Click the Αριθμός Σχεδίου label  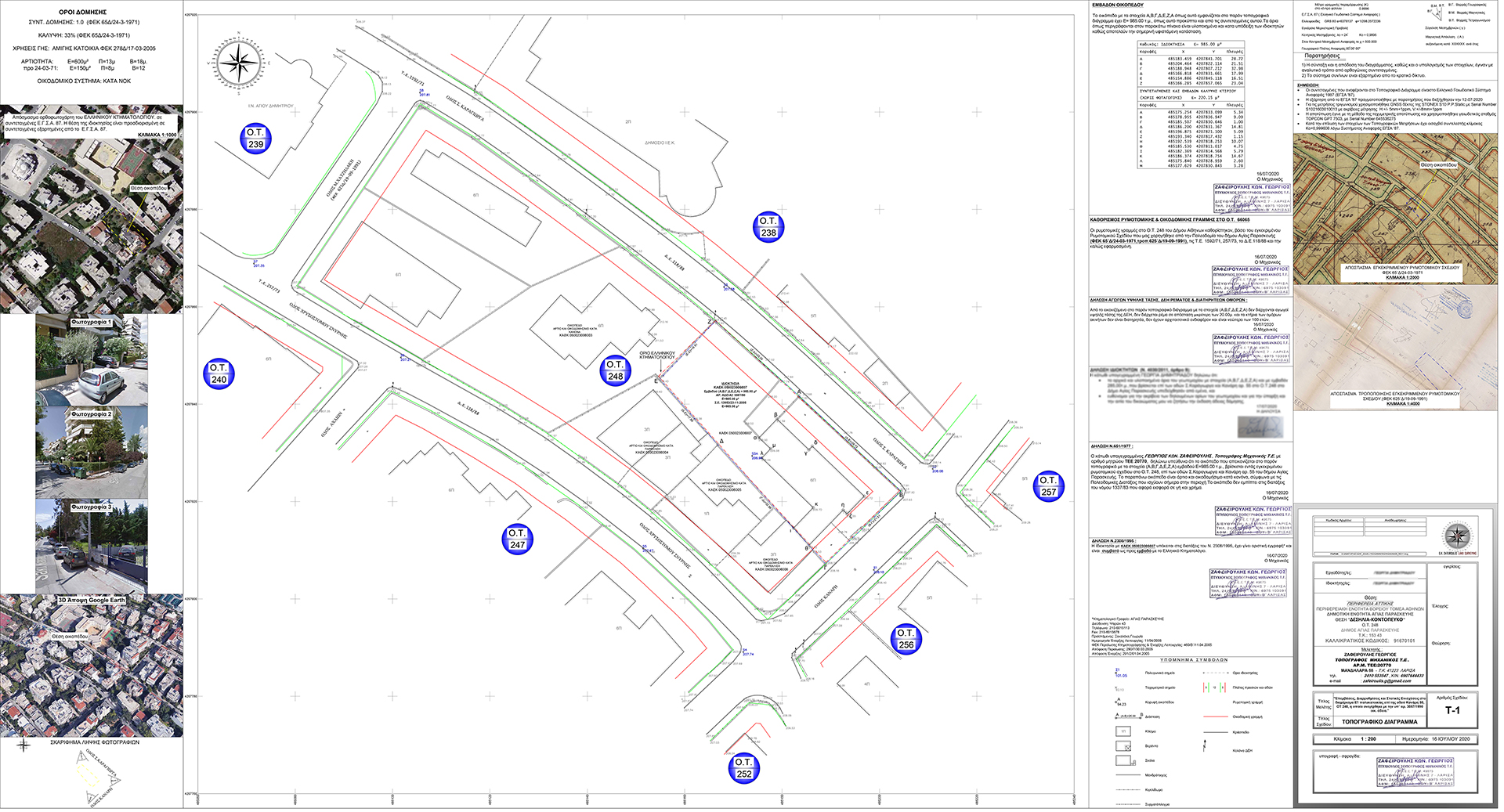point(1452,698)
